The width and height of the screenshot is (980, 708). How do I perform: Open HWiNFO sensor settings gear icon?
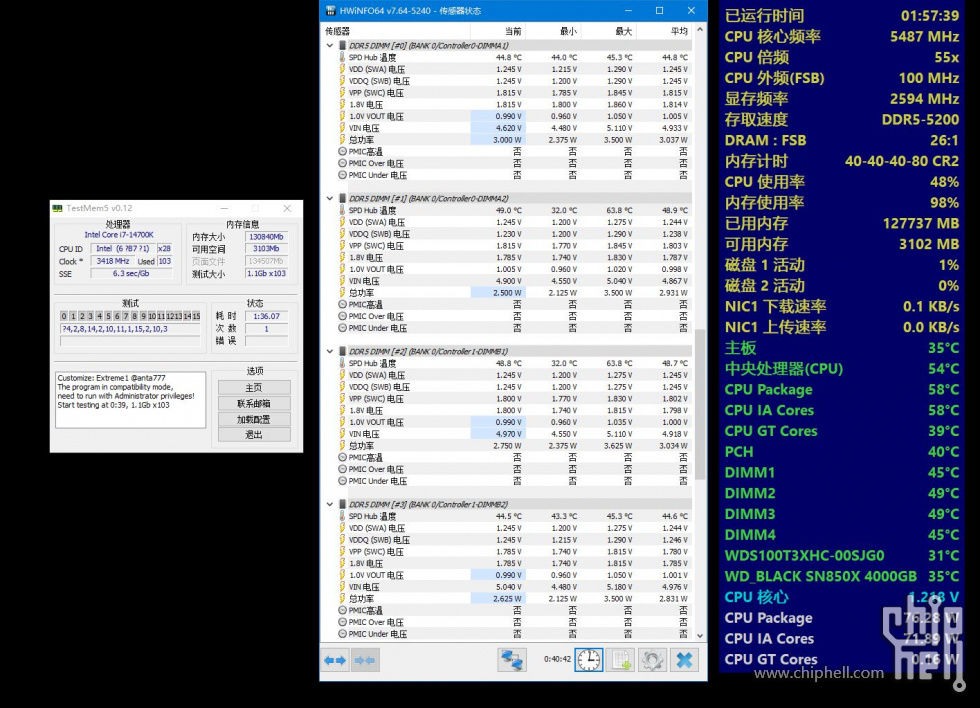tap(652, 661)
